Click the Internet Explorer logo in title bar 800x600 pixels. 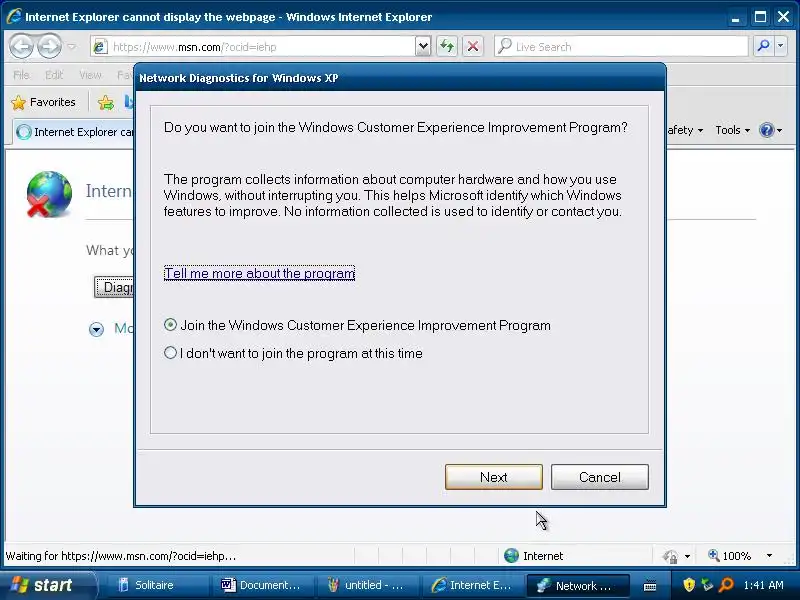pos(14,16)
